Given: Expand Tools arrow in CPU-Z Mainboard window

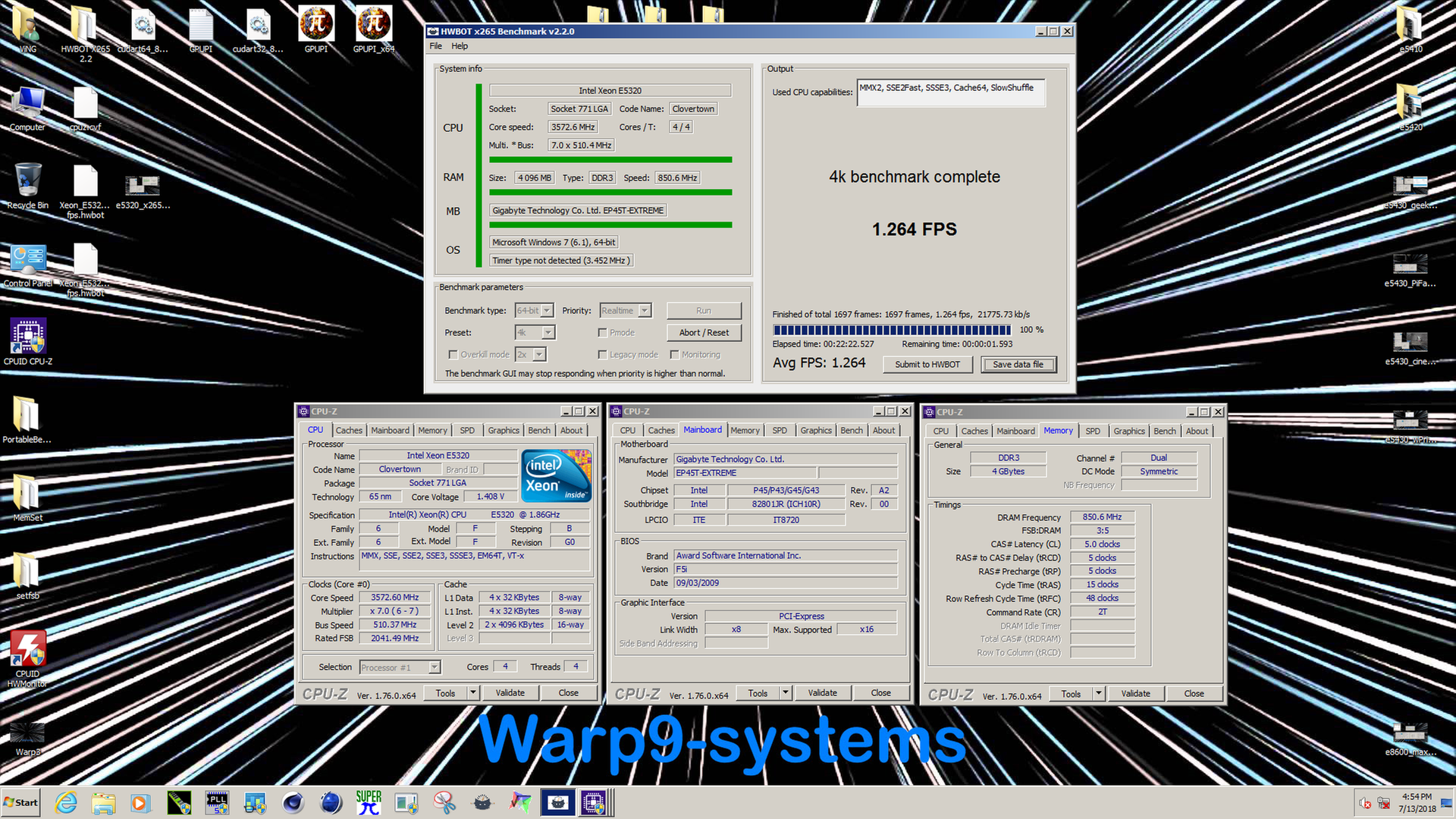Looking at the screenshot, I should pyautogui.click(x=786, y=693).
